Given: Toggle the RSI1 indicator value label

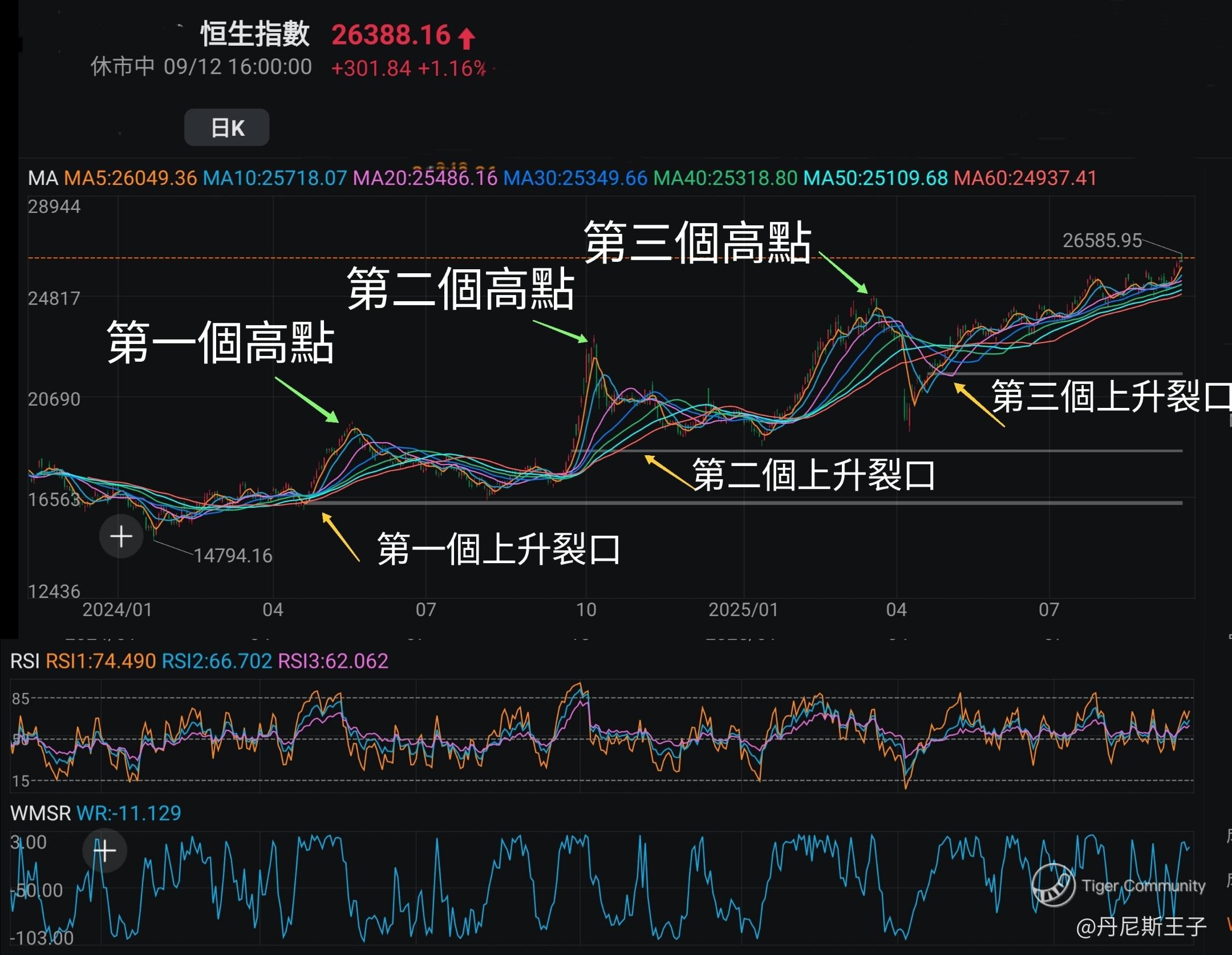Looking at the screenshot, I should (100, 661).
